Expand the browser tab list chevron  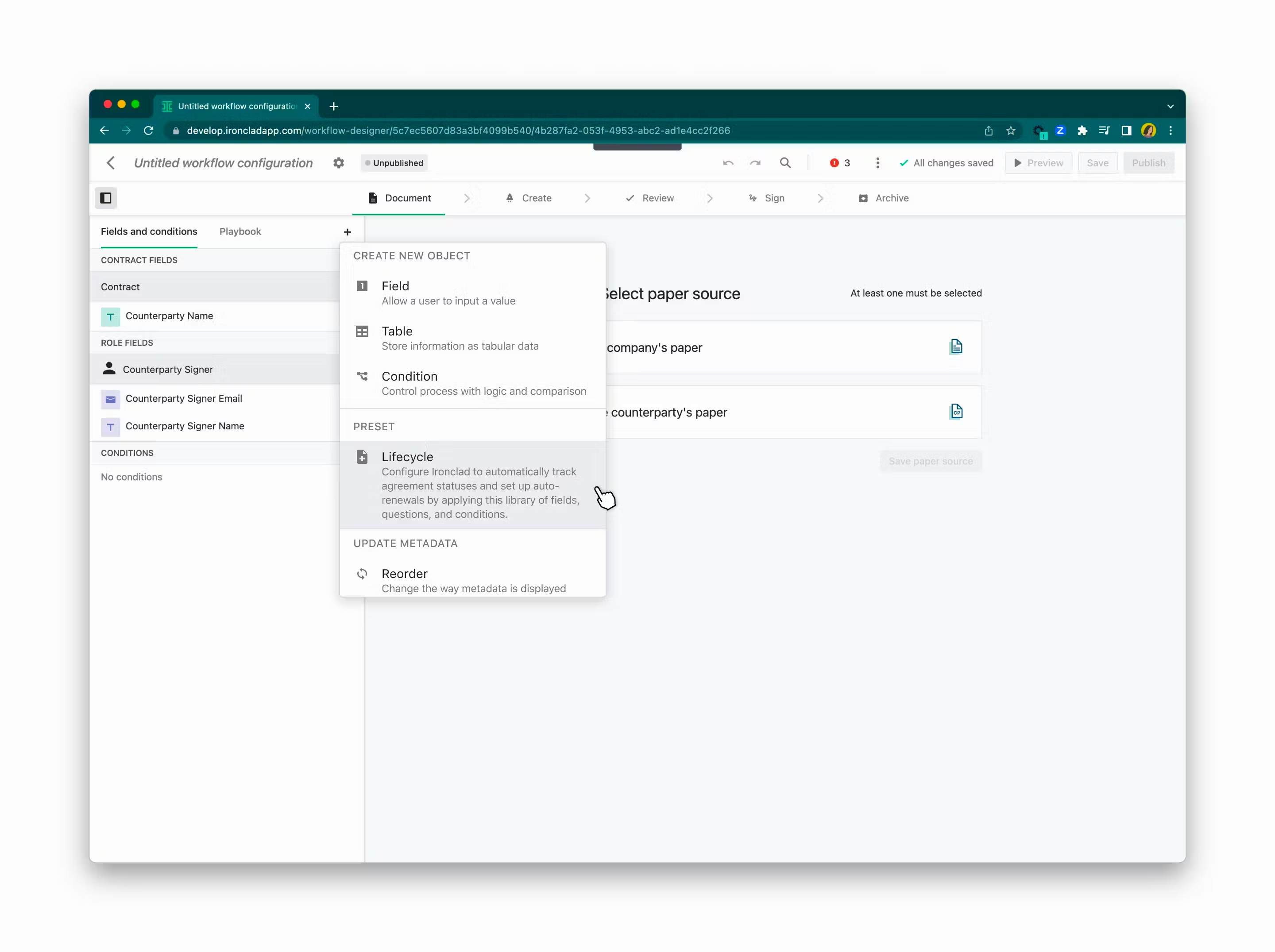pyautogui.click(x=1170, y=107)
